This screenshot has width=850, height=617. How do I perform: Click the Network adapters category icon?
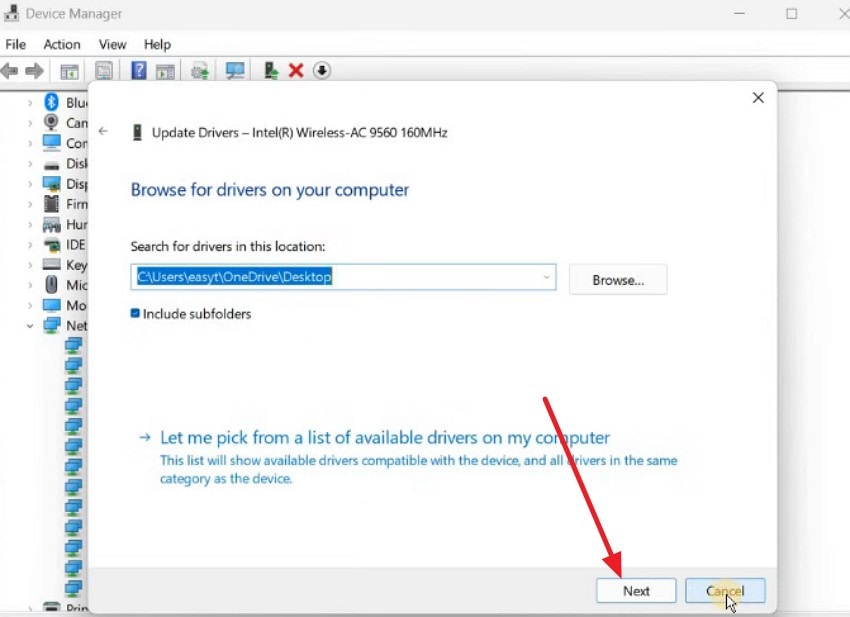(x=51, y=326)
